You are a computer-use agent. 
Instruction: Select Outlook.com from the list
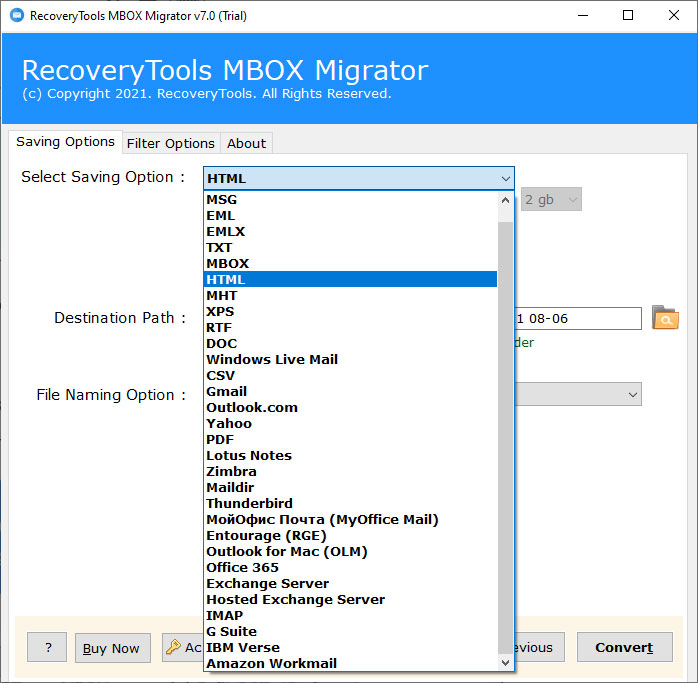click(x=350, y=408)
